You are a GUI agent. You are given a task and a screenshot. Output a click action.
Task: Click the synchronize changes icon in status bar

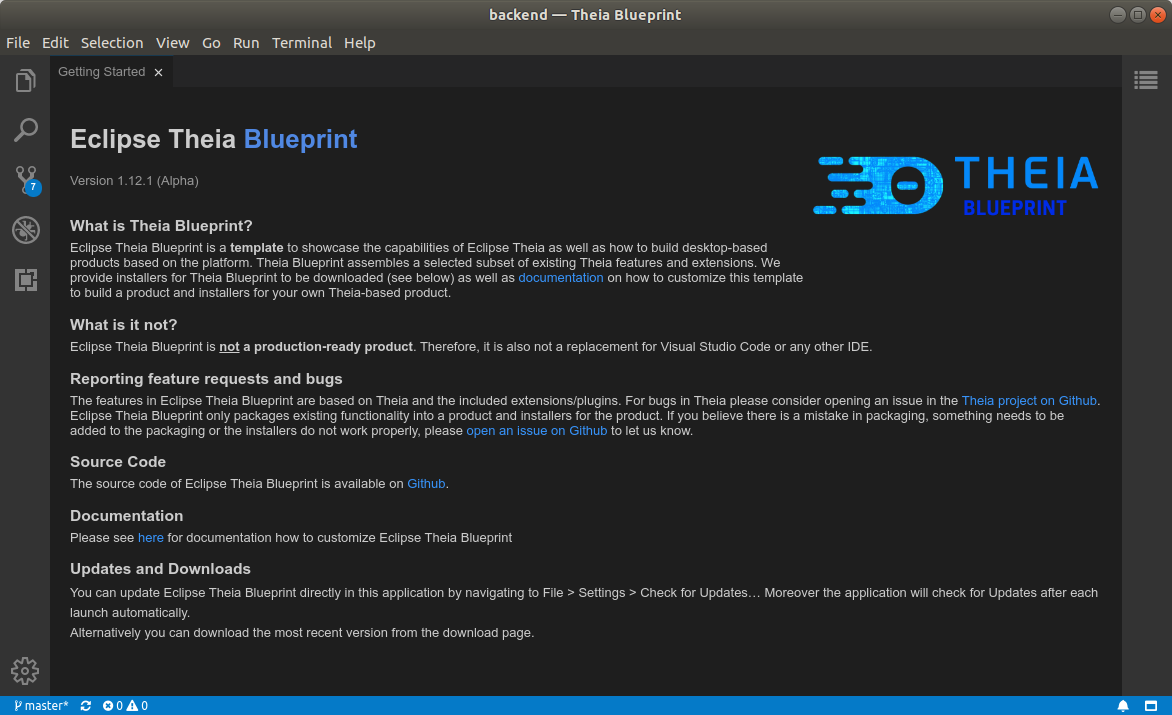point(86,706)
